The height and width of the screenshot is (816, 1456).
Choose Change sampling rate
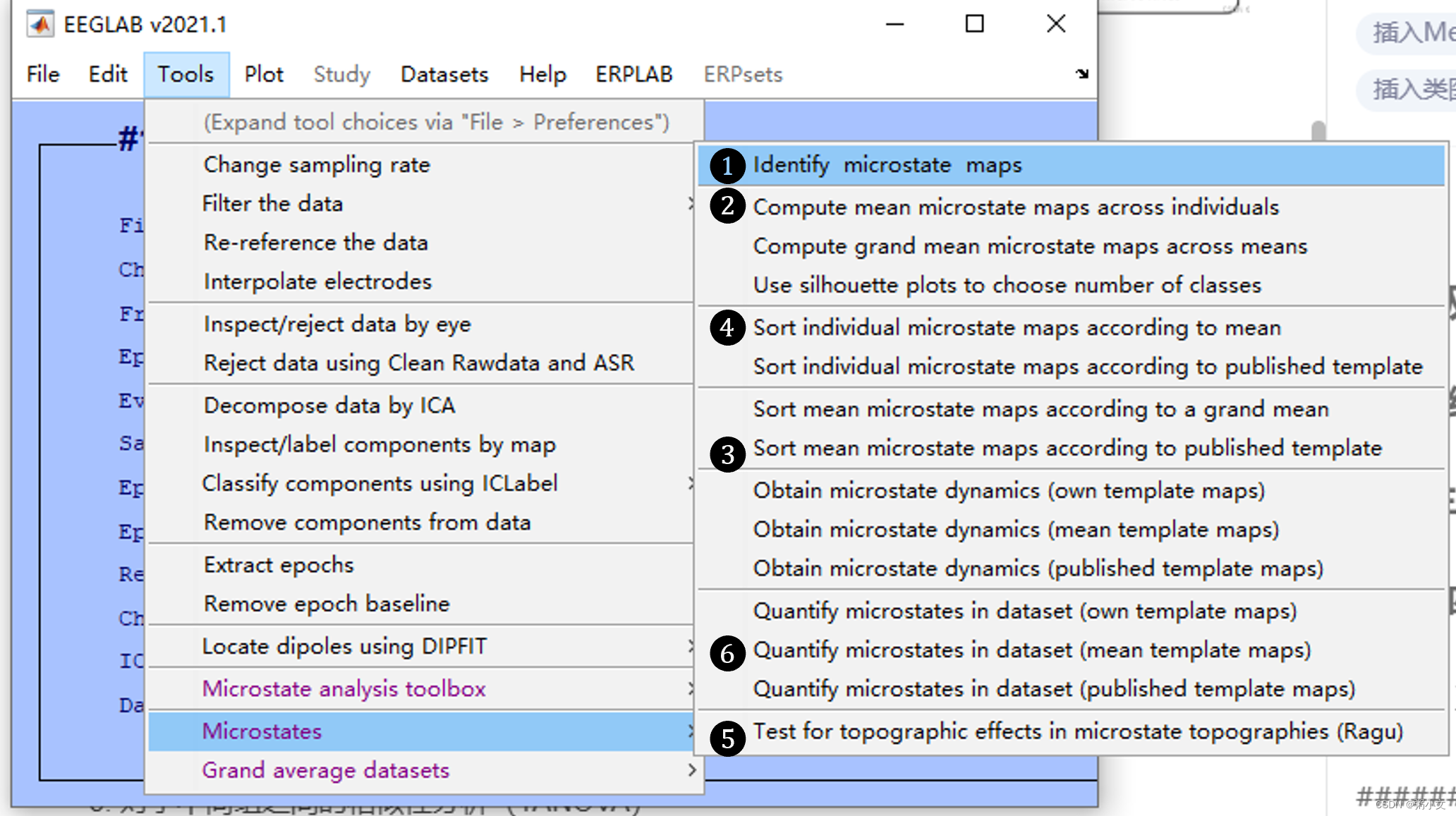click(422, 165)
